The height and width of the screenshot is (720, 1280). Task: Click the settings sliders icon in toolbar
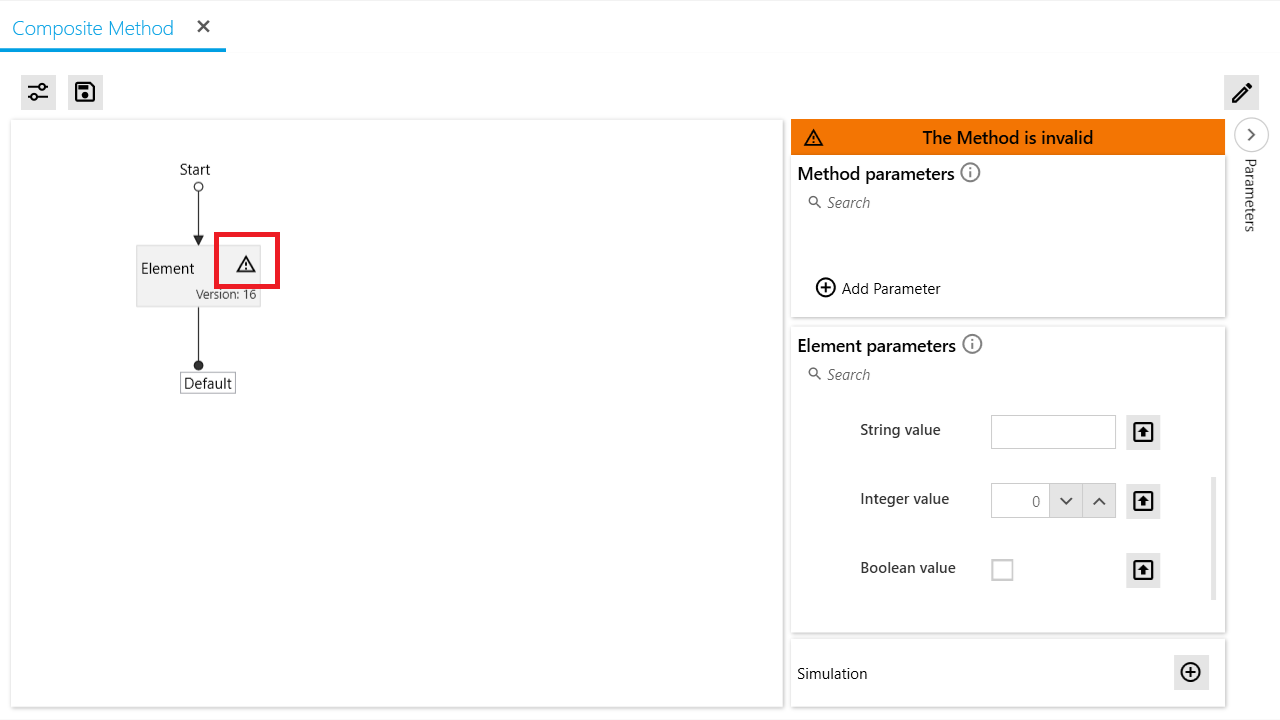click(x=38, y=92)
